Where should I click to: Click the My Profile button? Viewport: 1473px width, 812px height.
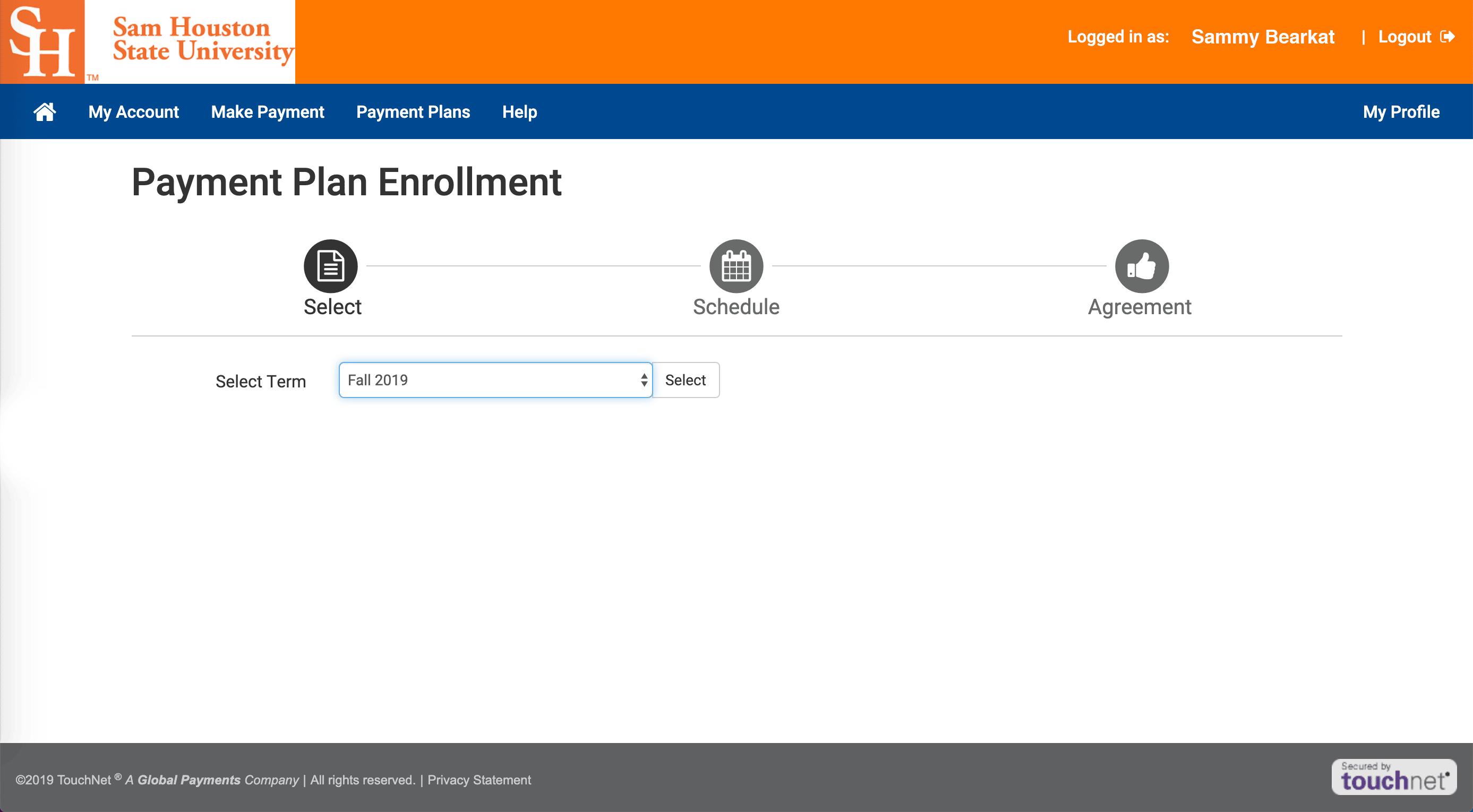[1402, 111]
